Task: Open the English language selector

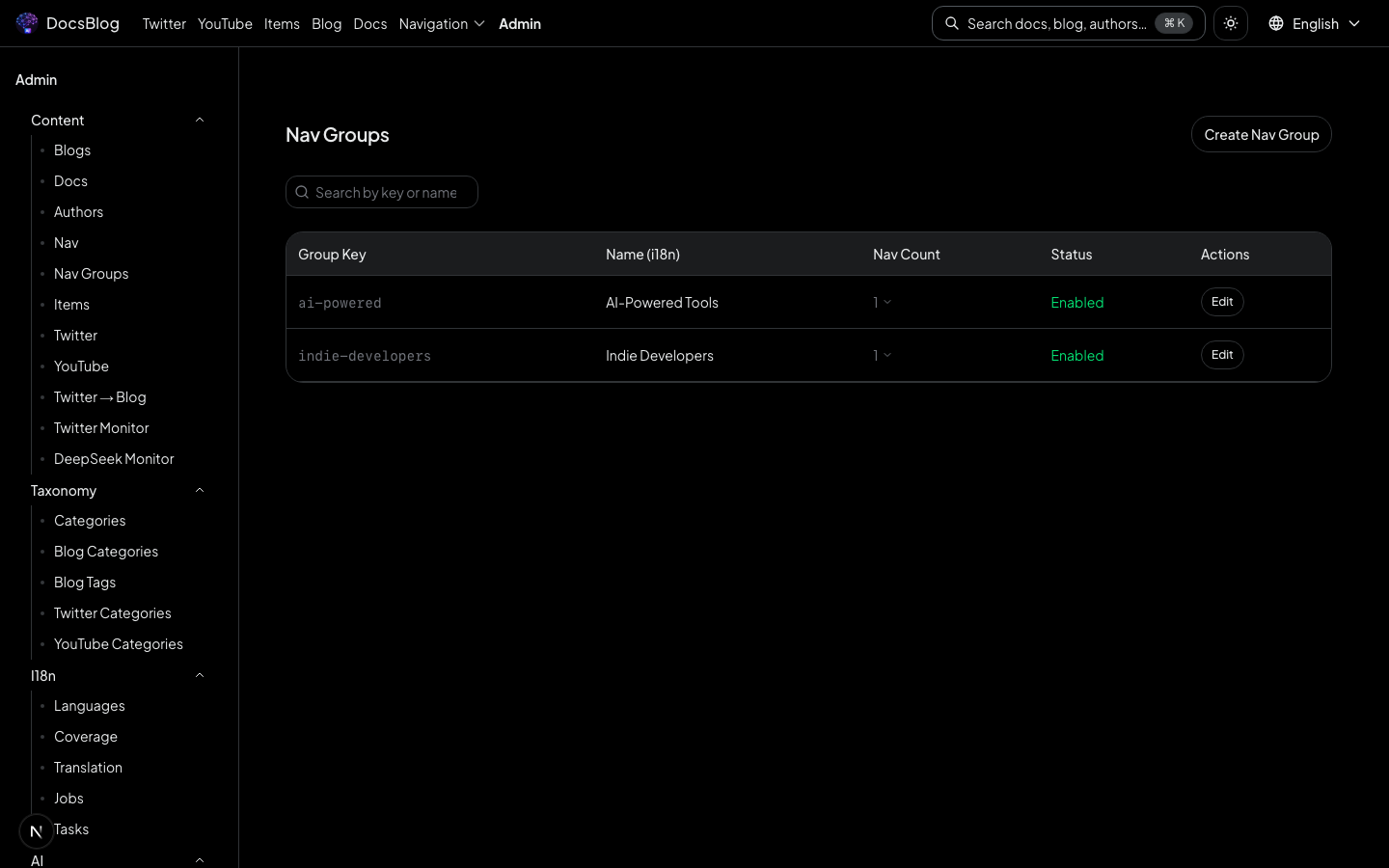Action: [1315, 23]
